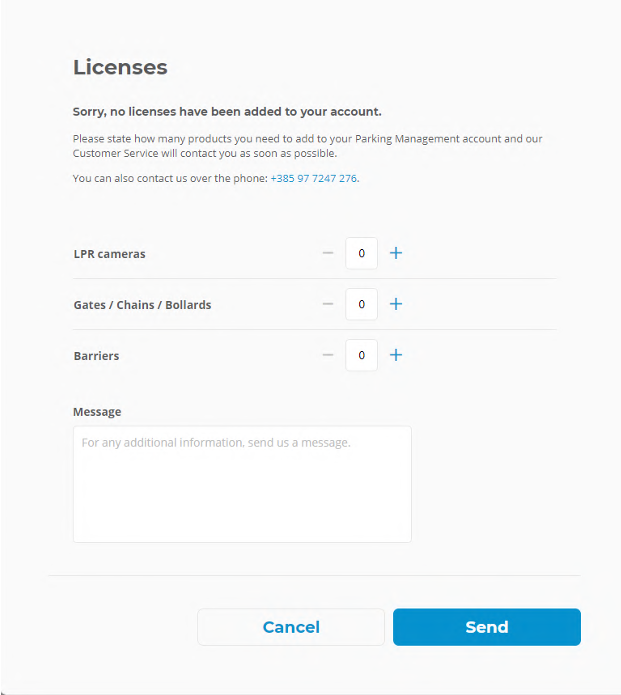The height and width of the screenshot is (695, 621).
Task: Focus the Gates / Chains / Bollards number box
Action: click(x=361, y=304)
